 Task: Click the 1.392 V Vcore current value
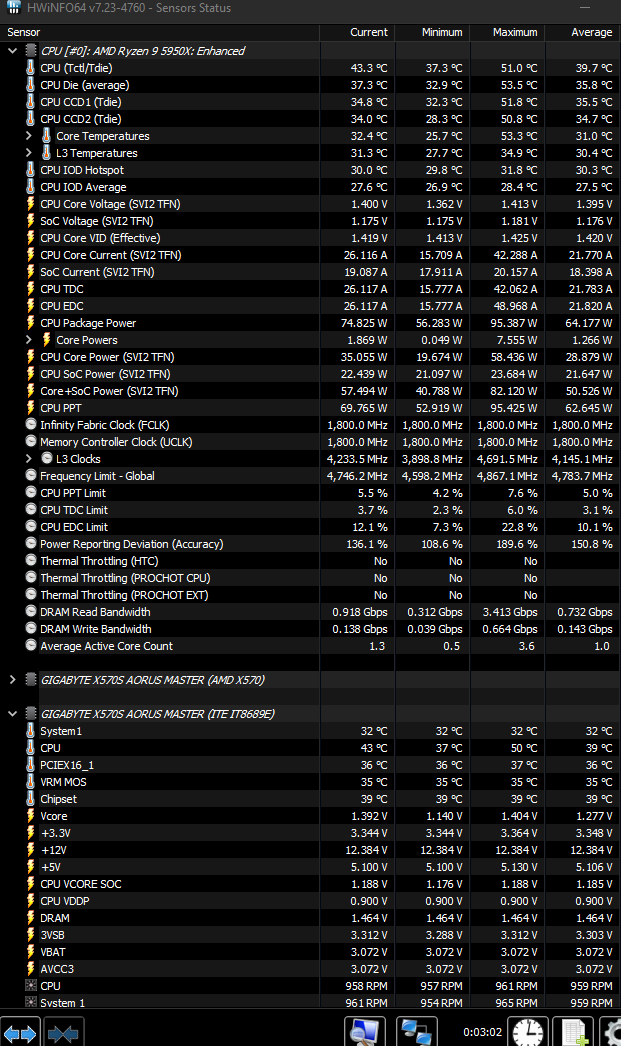tap(369, 816)
